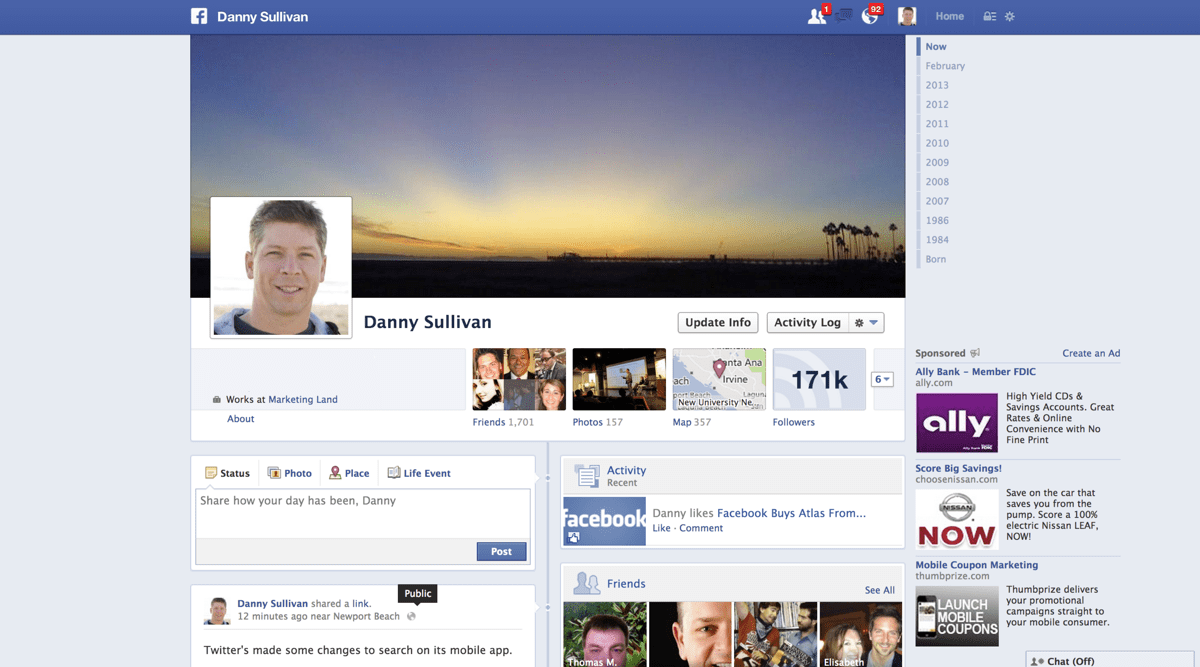Click the status text input field
The image size is (1200, 667).
[x=363, y=513]
